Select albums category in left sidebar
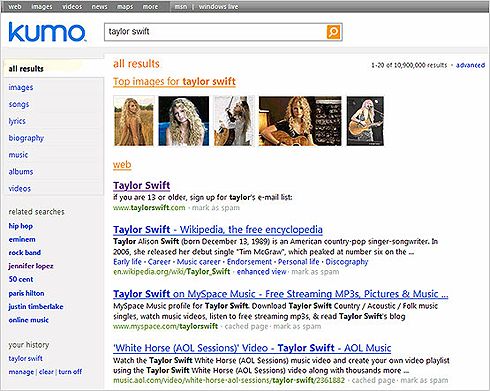The image size is (490, 391). pyautogui.click(x=21, y=172)
